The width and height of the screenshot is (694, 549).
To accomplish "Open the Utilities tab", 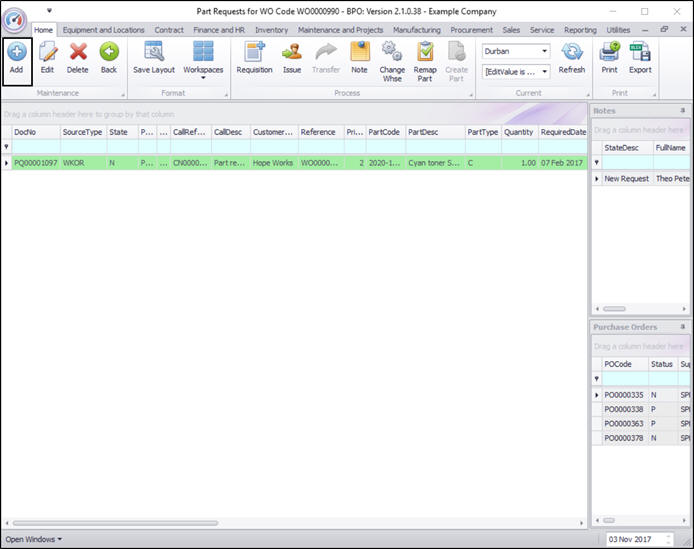I will pos(618,30).
